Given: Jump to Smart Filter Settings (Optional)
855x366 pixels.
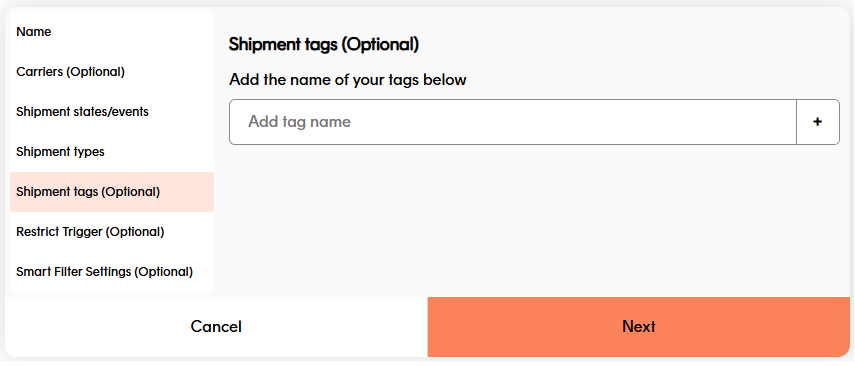Looking at the screenshot, I should point(112,272).
